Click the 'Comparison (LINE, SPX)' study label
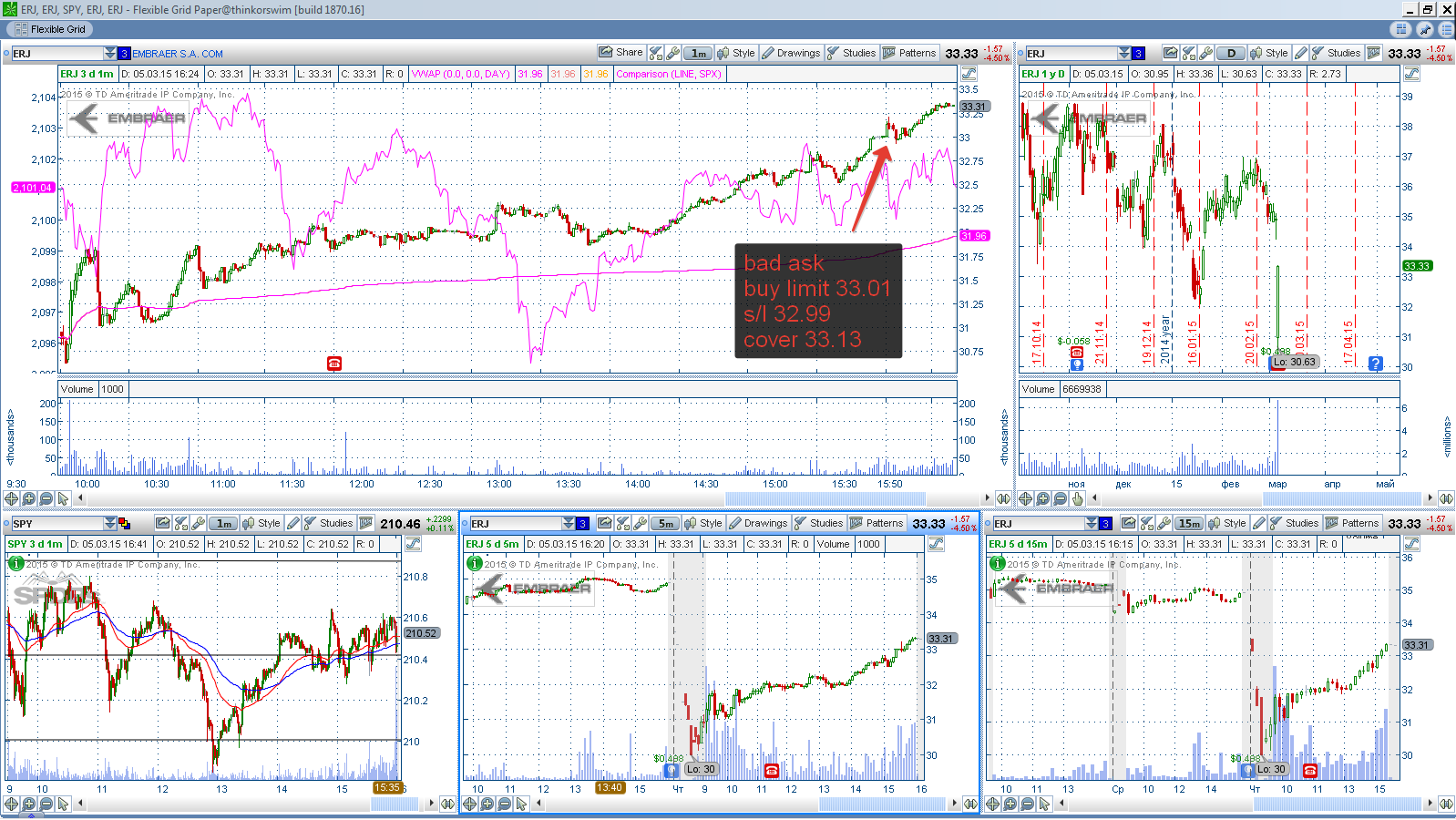 [x=669, y=74]
